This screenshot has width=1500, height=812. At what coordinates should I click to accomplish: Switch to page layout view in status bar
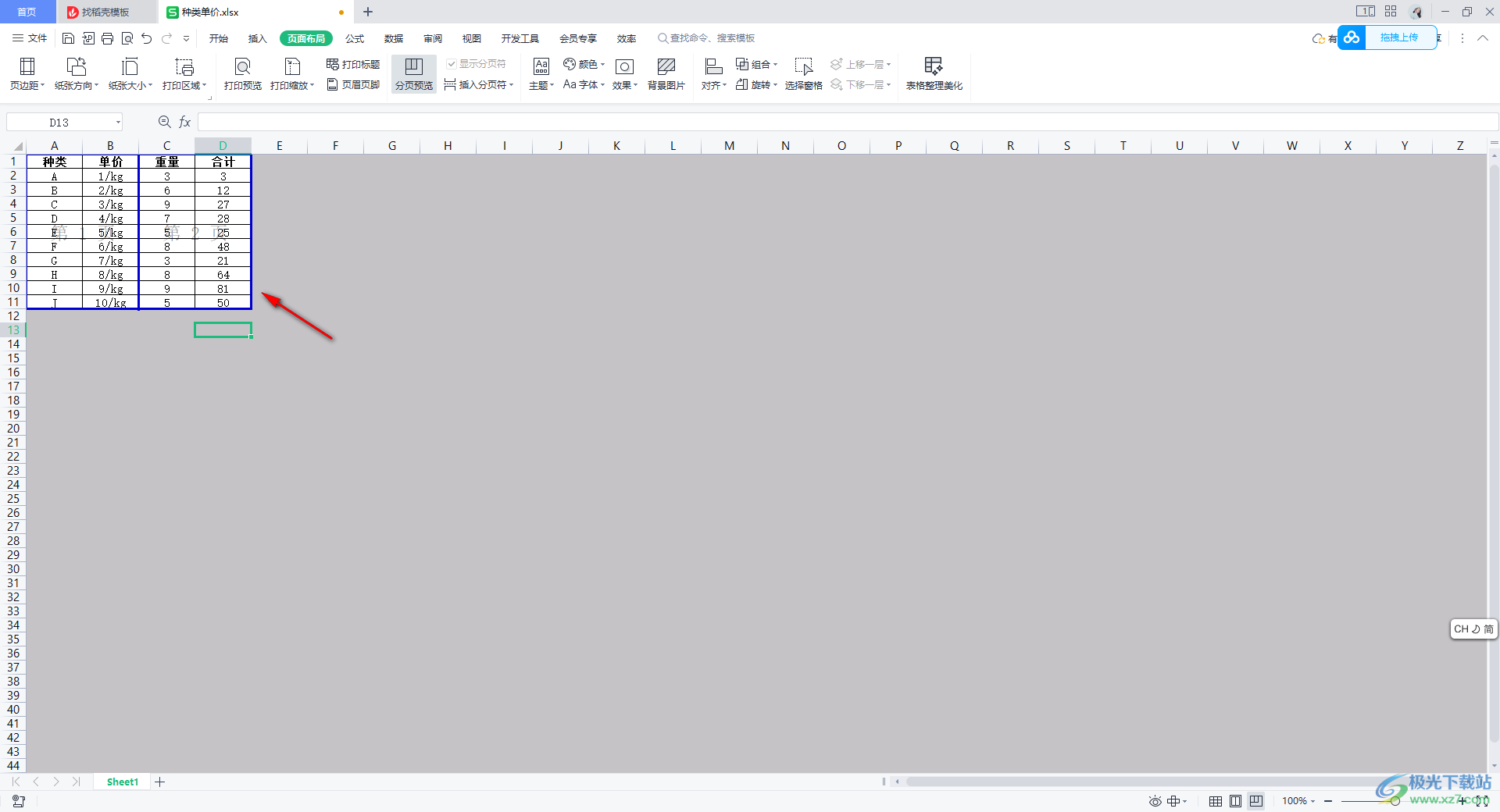click(1235, 801)
